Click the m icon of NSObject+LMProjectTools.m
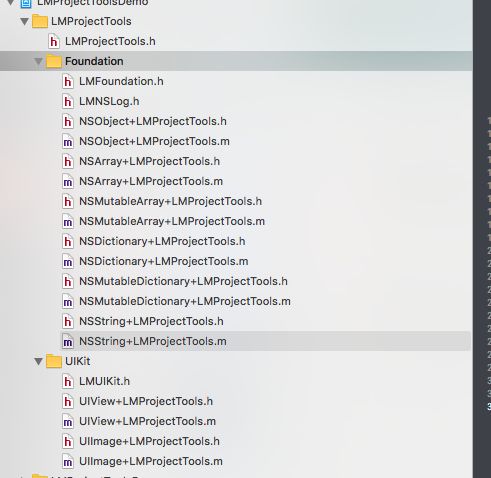 (x=68, y=141)
